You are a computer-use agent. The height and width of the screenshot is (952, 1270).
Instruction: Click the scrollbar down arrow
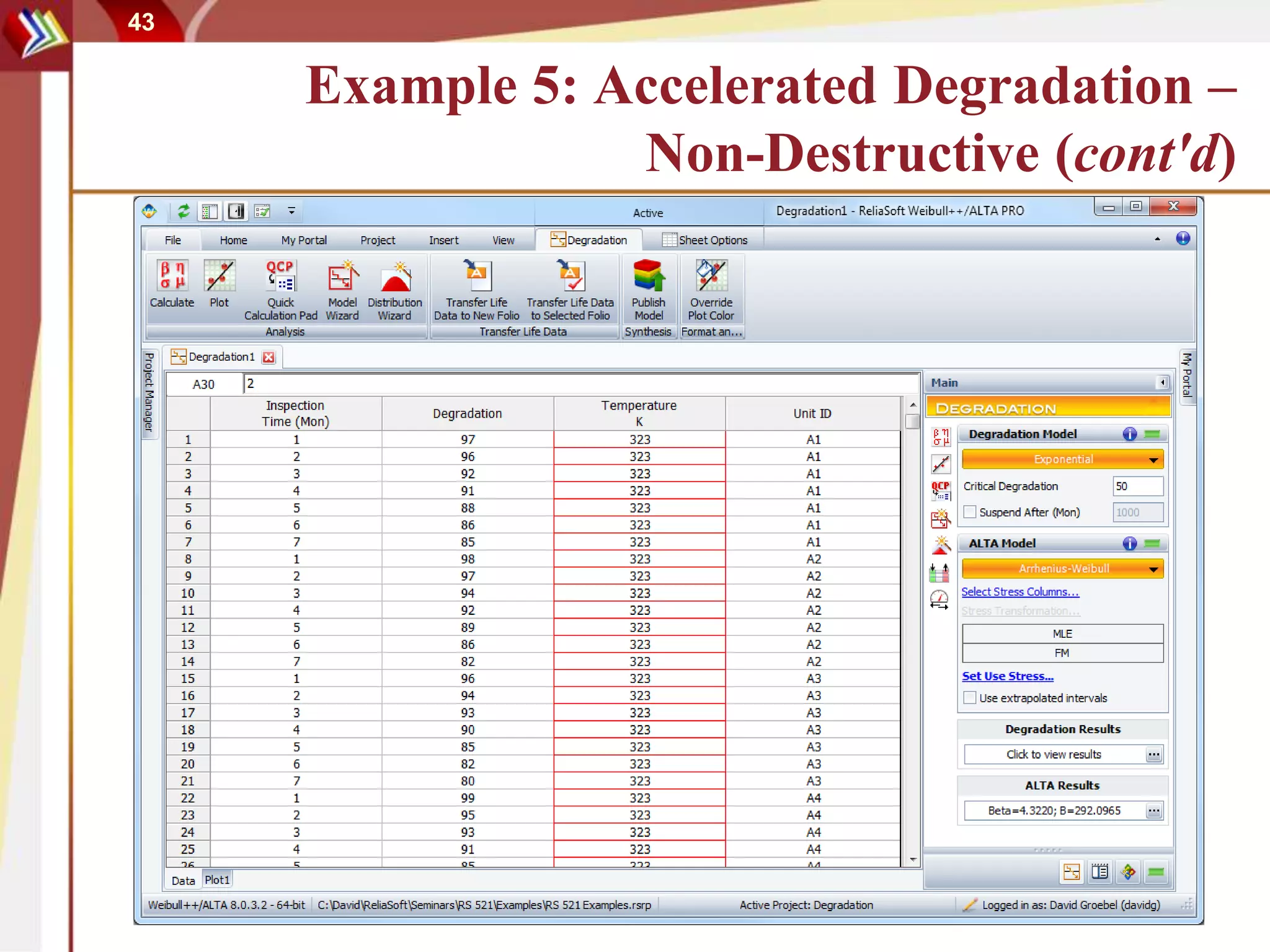[913, 860]
